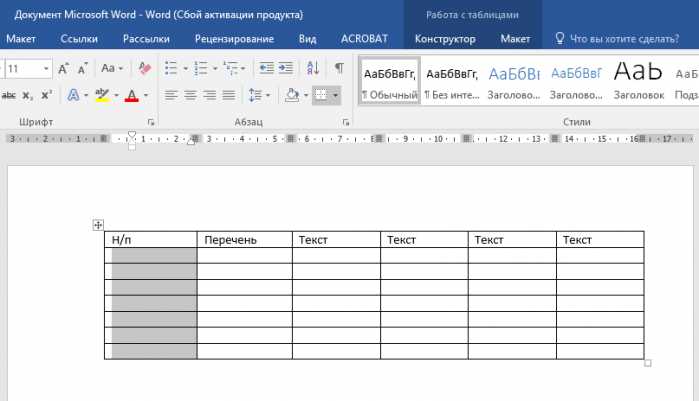Screen dimensions: 699x401
Task: Click the ruler mark labeled 10
Action: (439, 139)
